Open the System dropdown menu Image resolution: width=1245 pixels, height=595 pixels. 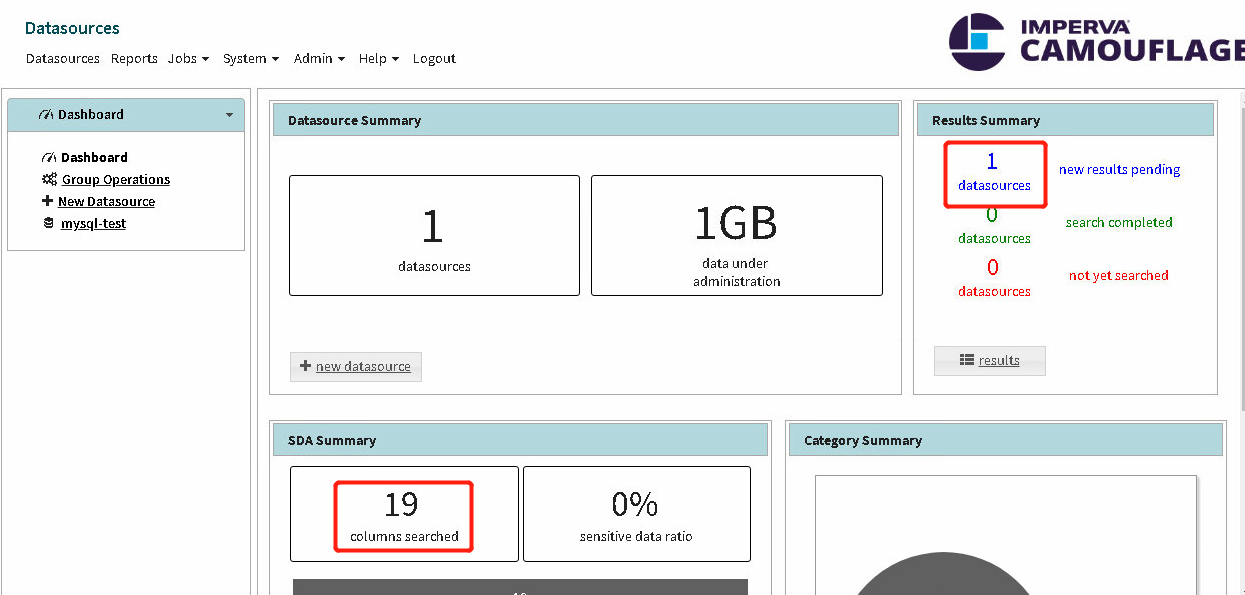coord(251,59)
